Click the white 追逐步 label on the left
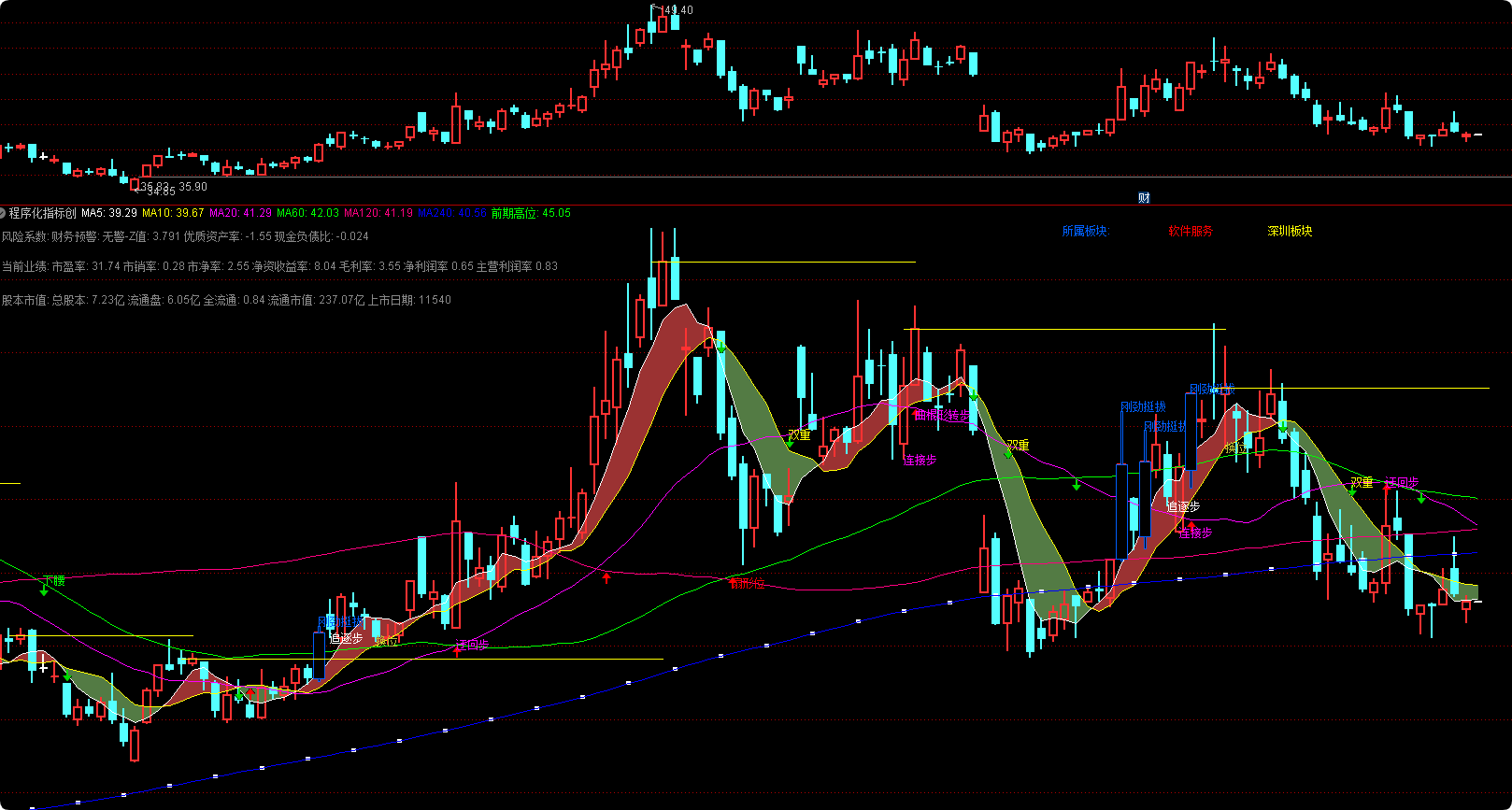Screen dimensions: 1512x810 click(346, 639)
